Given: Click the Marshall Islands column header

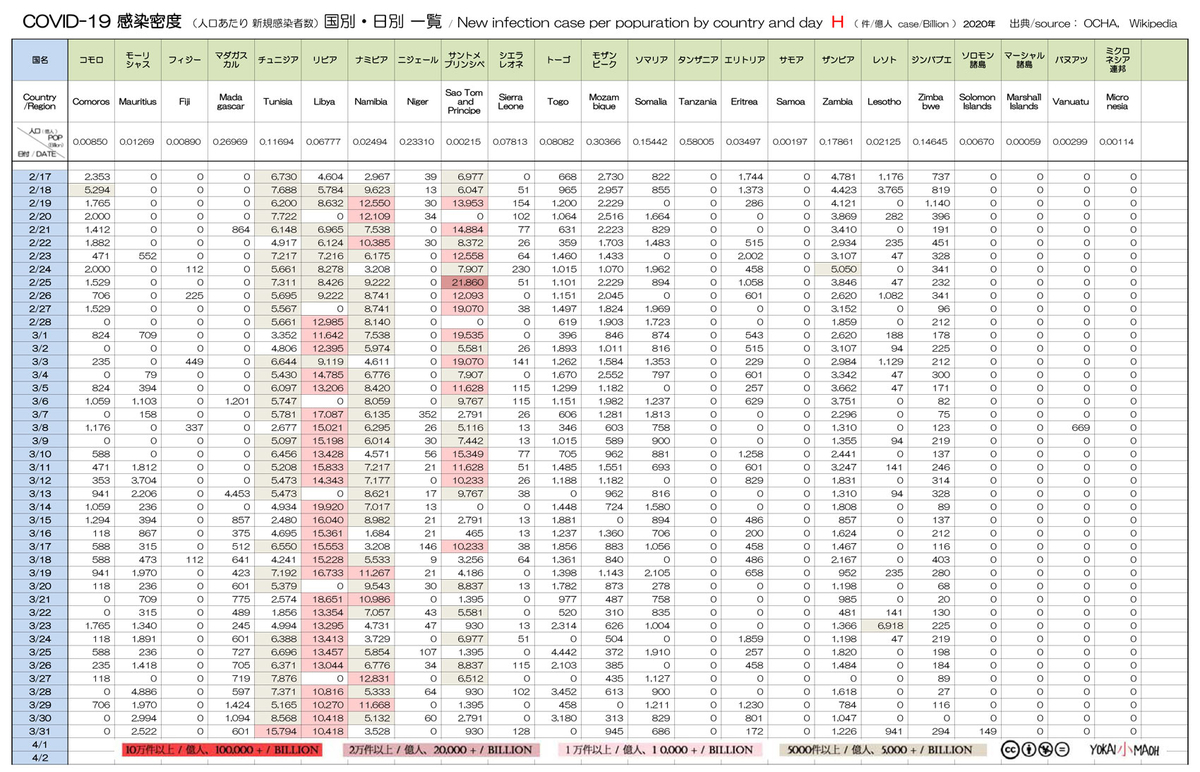Looking at the screenshot, I should click(1024, 102).
